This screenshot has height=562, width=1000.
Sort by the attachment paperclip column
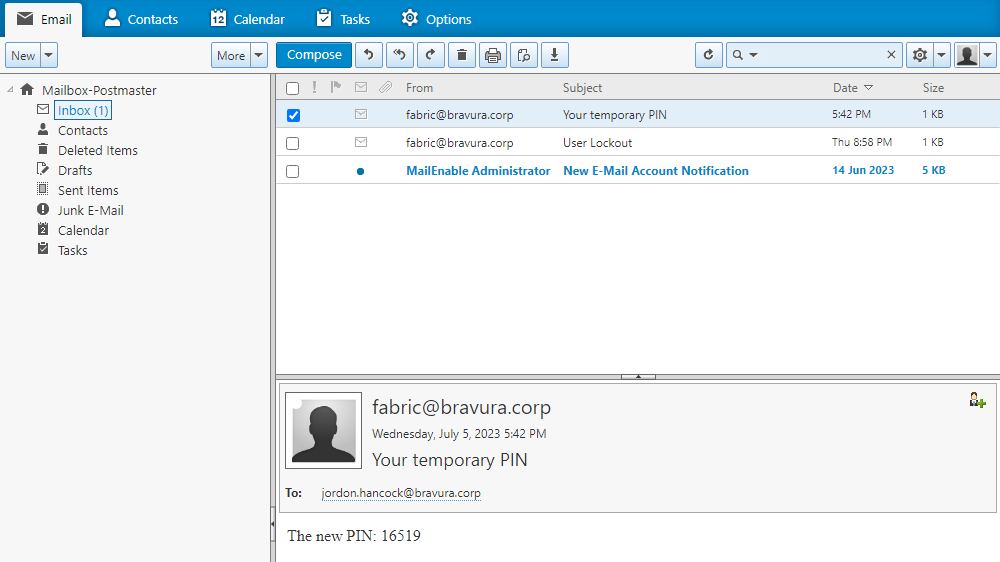[x=385, y=87]
